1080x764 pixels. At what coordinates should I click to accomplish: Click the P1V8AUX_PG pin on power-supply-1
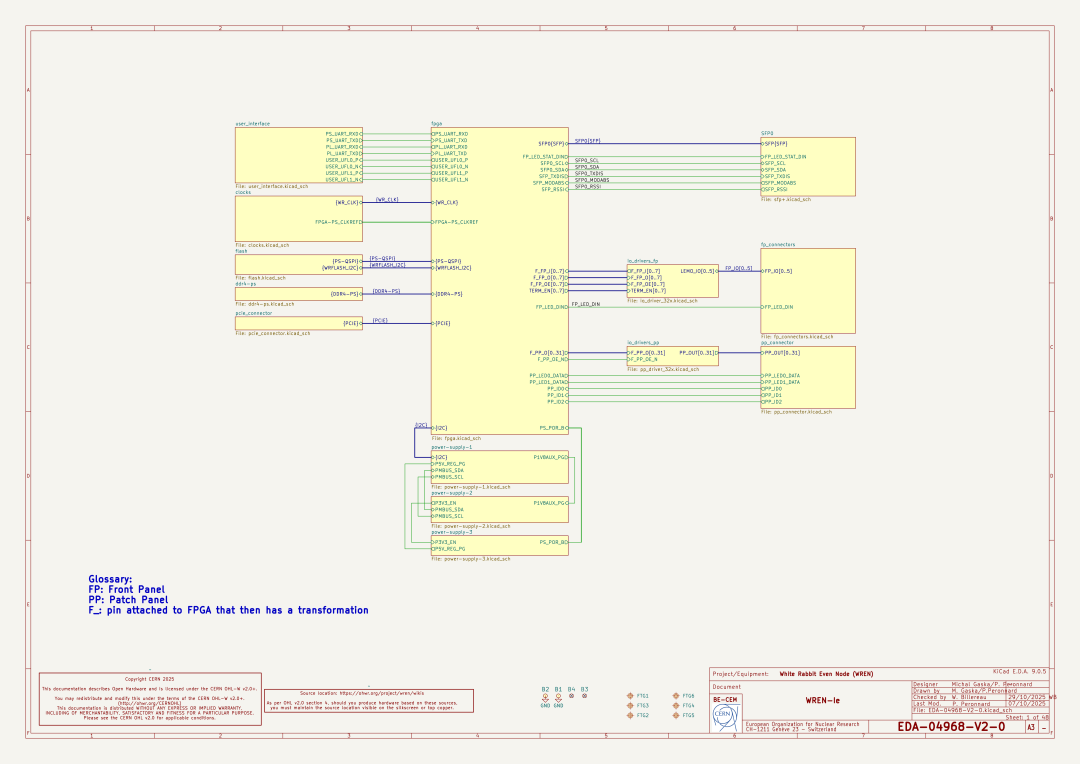(x=550, y=457)
